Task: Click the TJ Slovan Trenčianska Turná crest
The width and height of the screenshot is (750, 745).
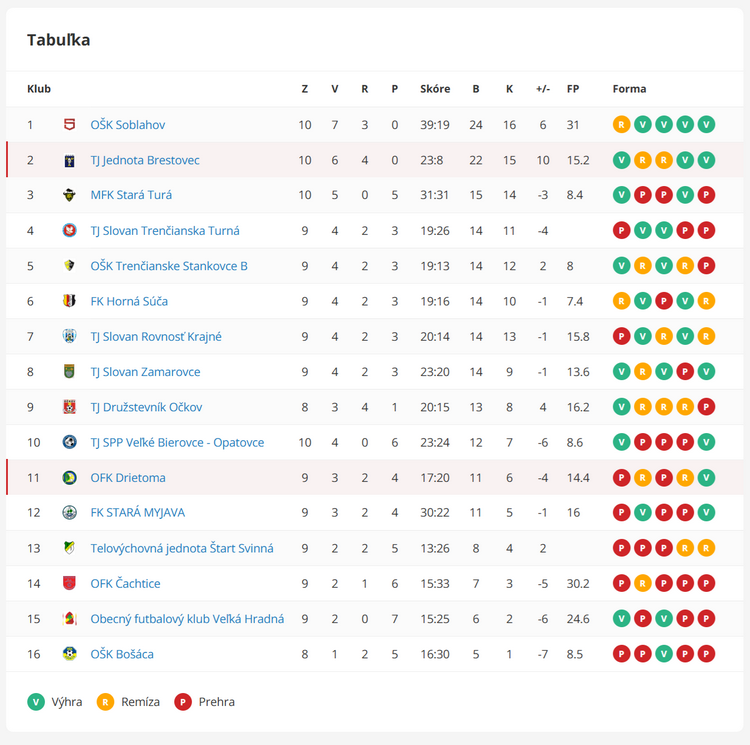Action: click(69, 231)
